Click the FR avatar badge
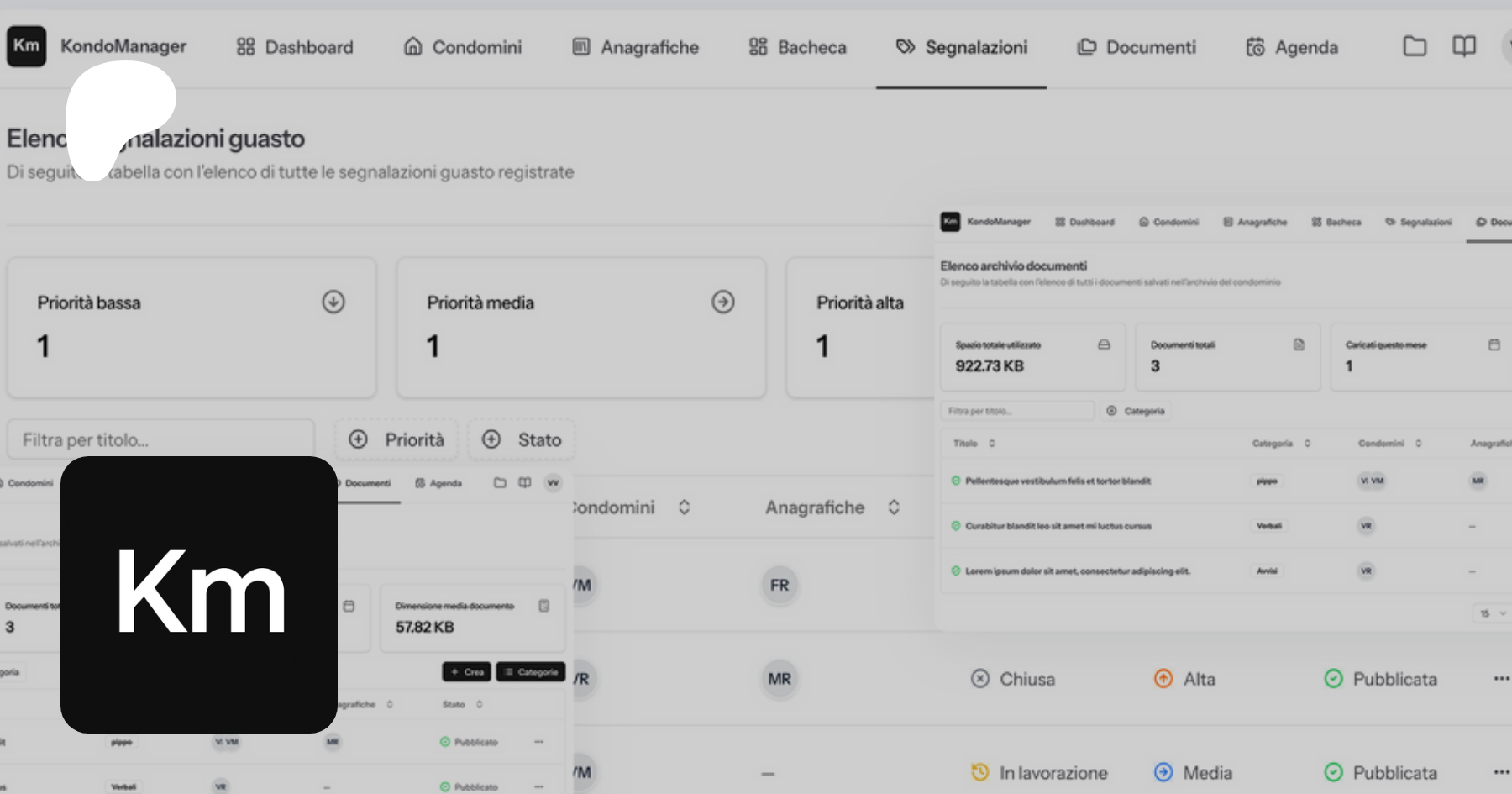 coord(780,585)
